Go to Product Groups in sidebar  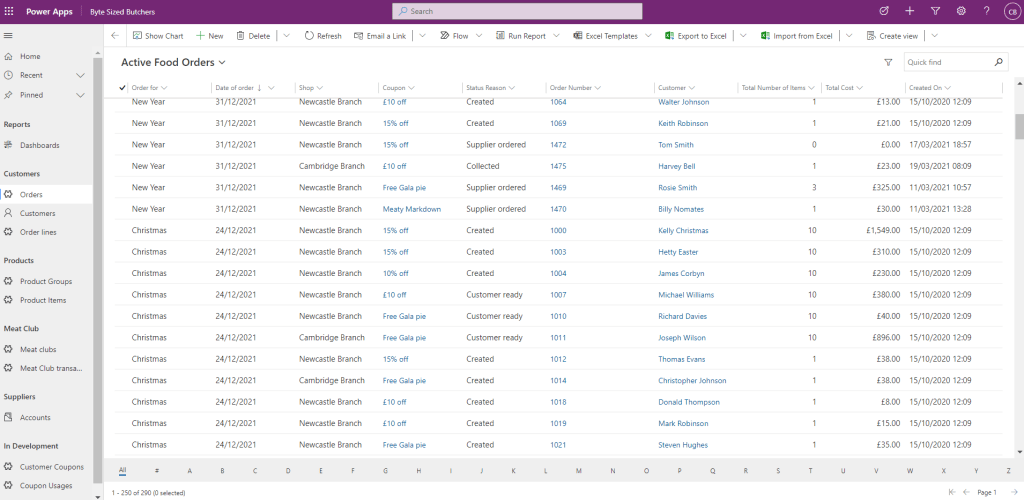tap(46, 281)
